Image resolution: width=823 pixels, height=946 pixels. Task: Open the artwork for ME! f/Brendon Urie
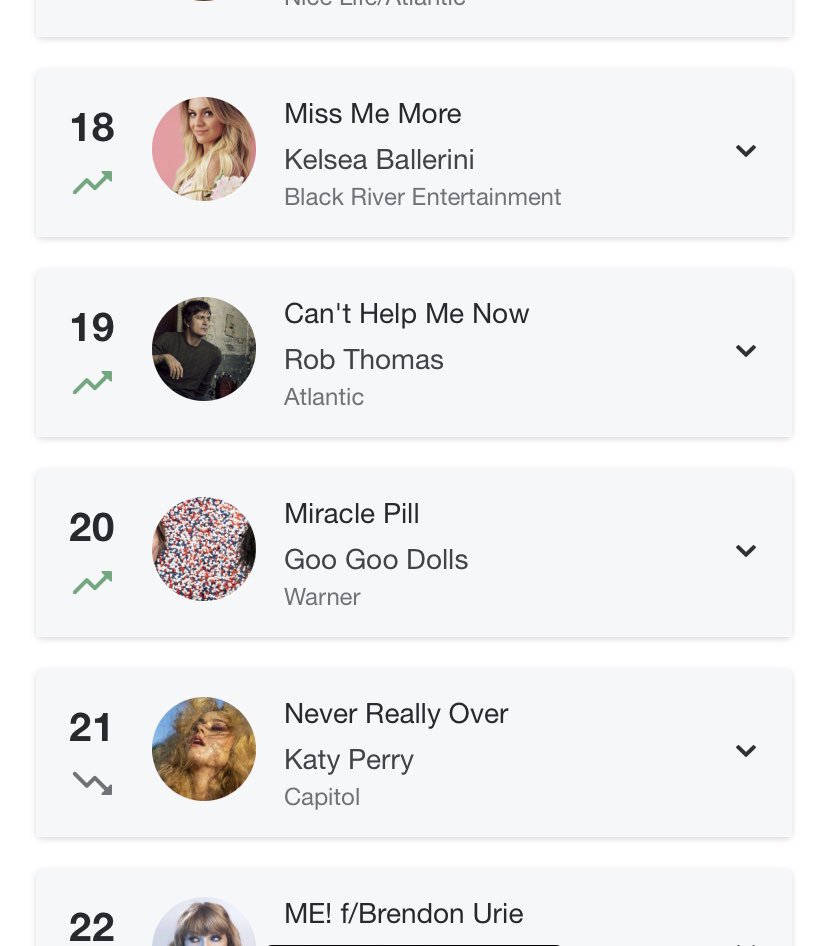(x=204, y=922)
